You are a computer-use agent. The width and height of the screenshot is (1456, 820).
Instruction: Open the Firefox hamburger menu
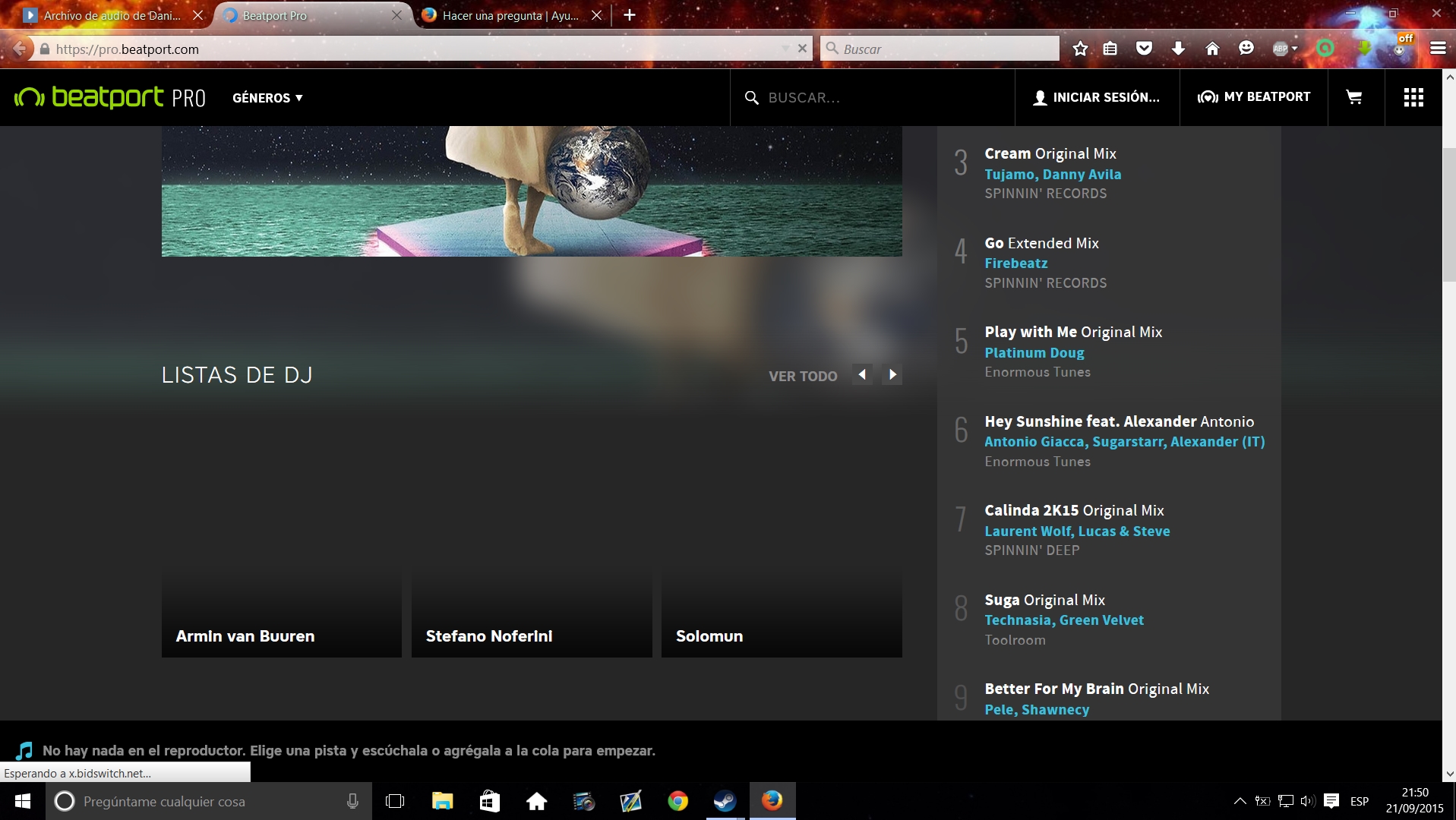tap(1438, 49)
